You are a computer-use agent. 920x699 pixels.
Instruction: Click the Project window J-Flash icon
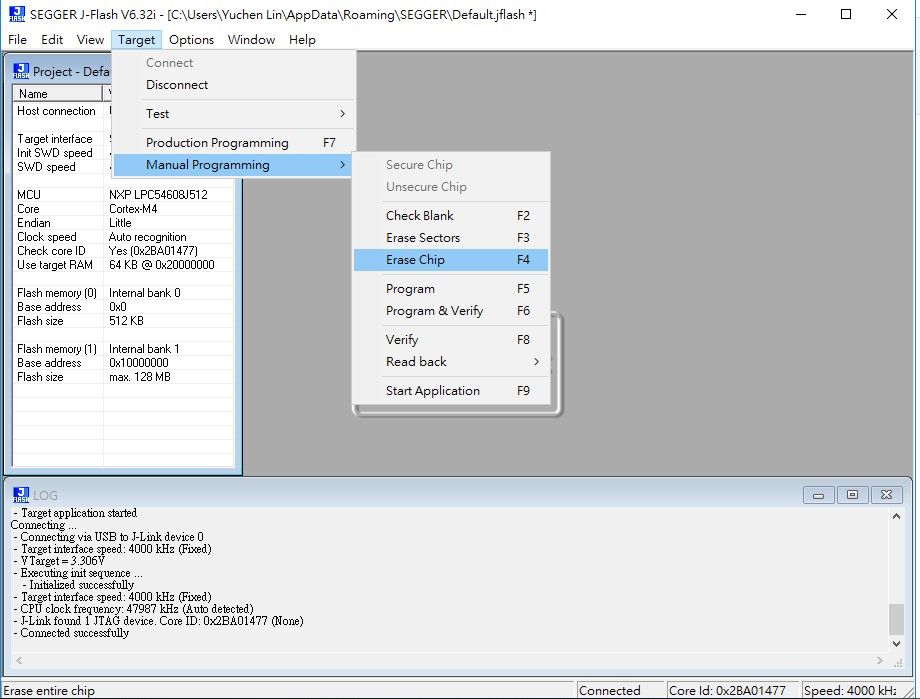pyautogui.click(x=21, y=71)
